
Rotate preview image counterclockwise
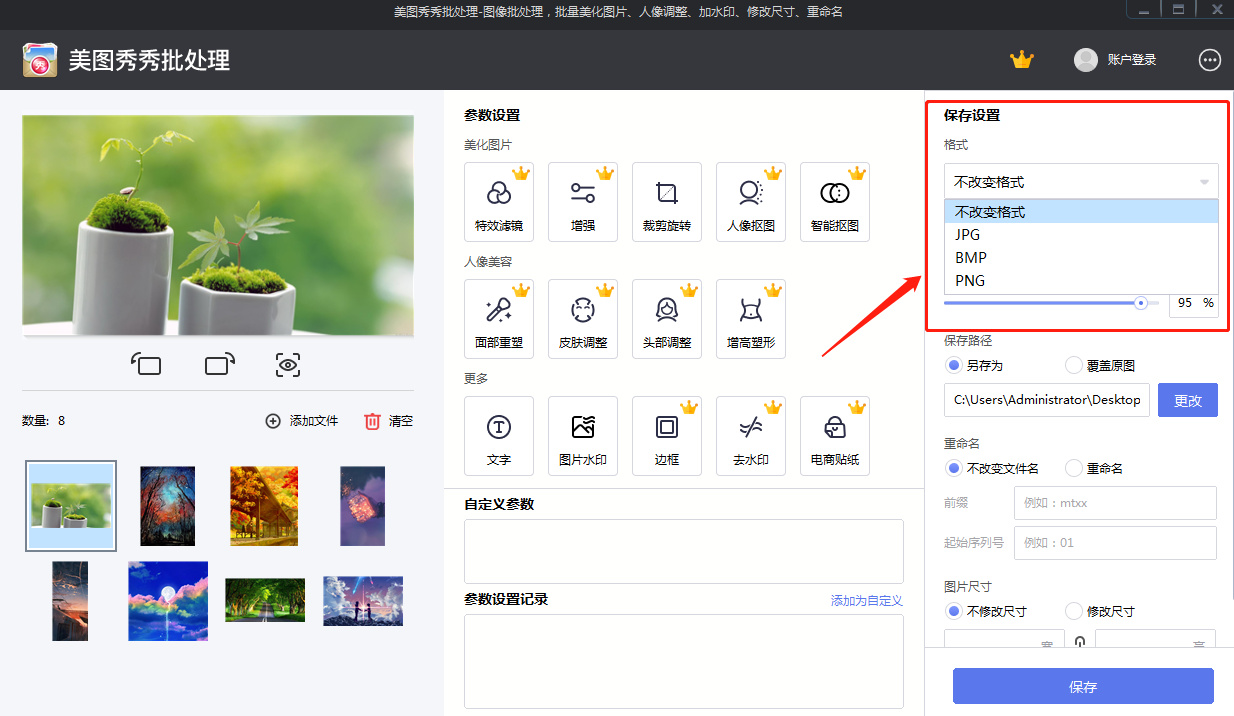click(x=146, y=364)
